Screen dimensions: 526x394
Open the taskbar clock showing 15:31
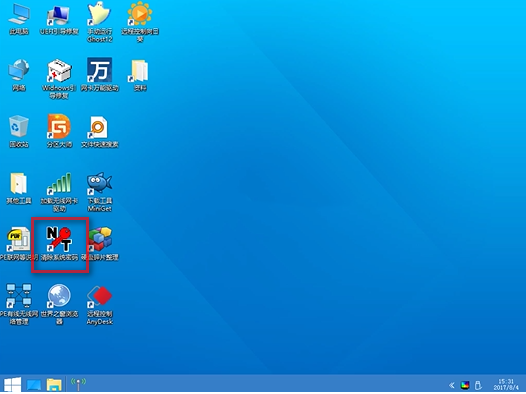point(506,385)
